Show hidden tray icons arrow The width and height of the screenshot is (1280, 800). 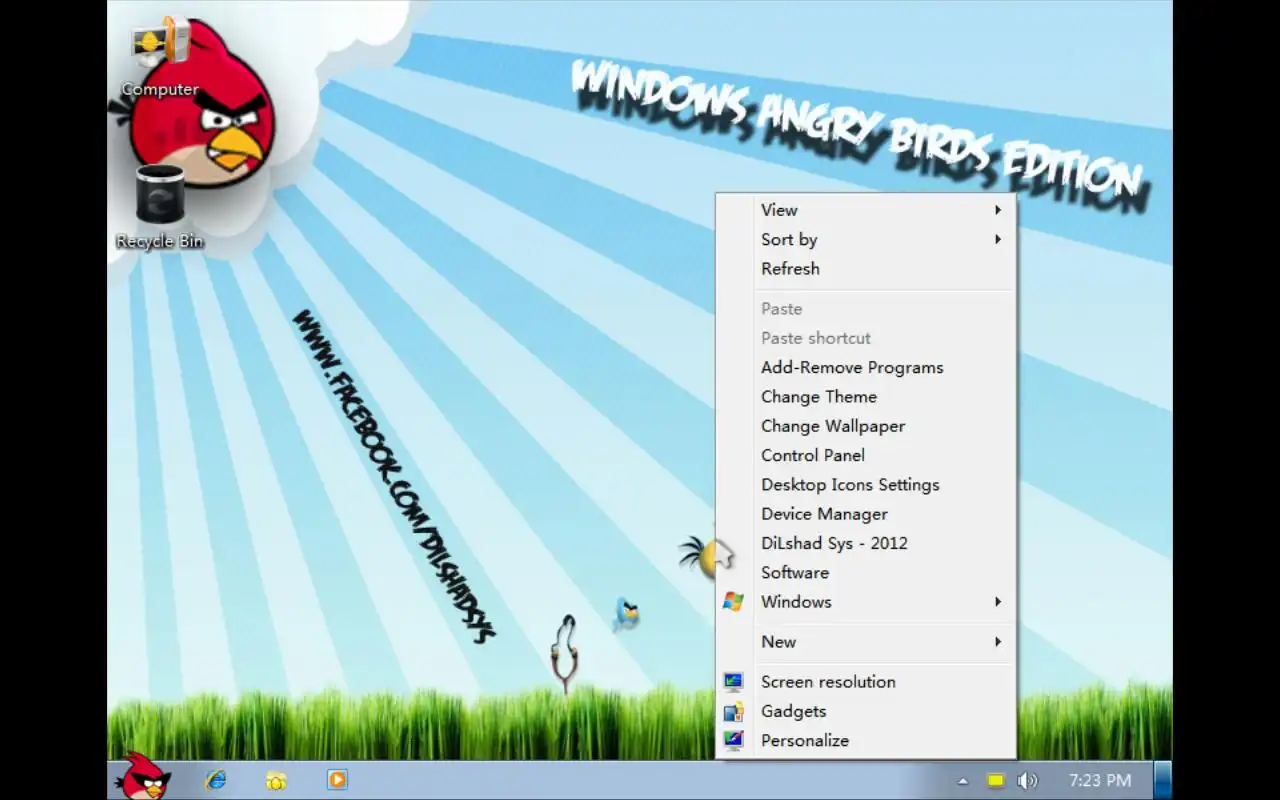[963, 781]
